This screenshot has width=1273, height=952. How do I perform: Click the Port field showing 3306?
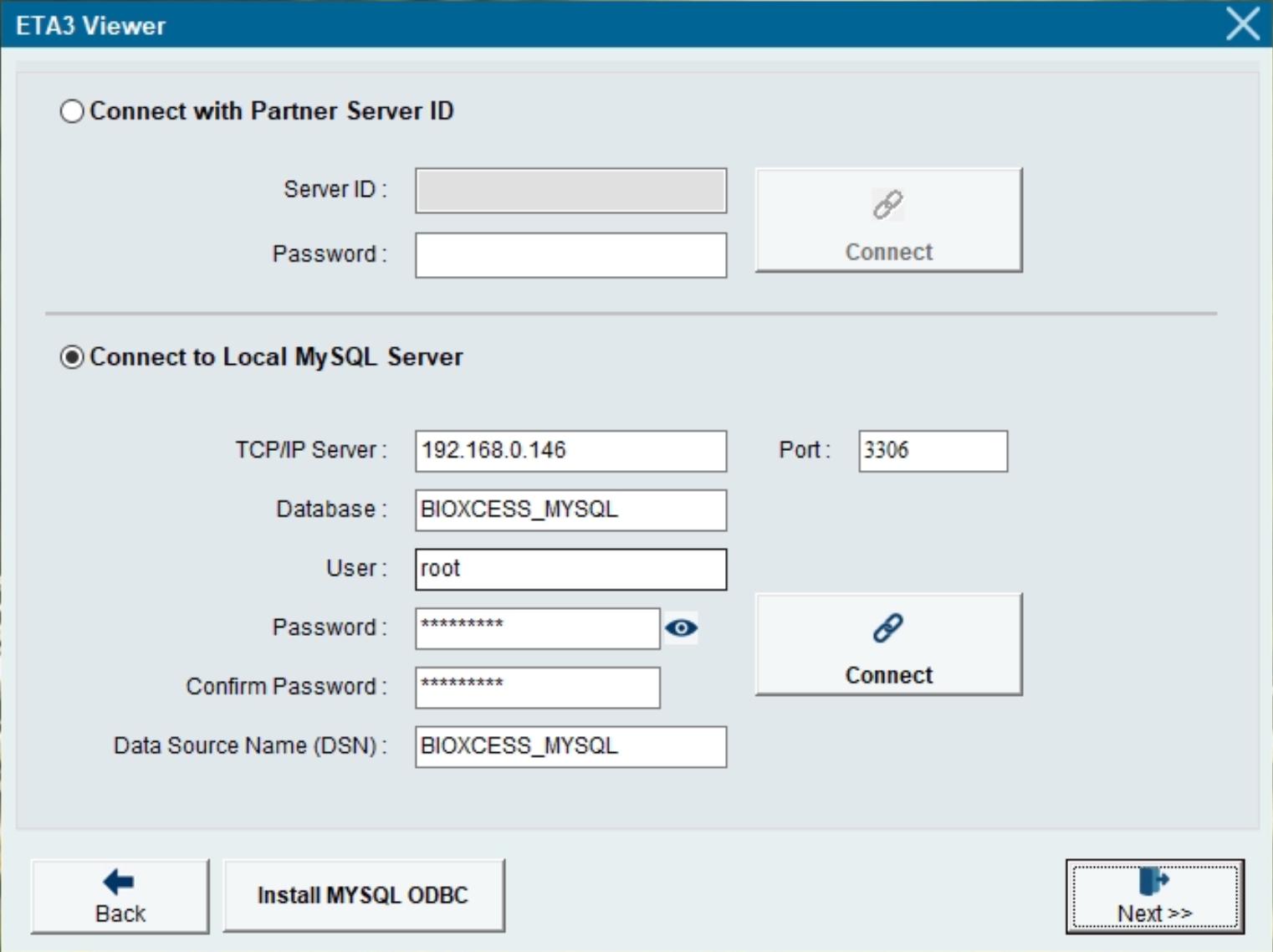click(x=932, y=451)
